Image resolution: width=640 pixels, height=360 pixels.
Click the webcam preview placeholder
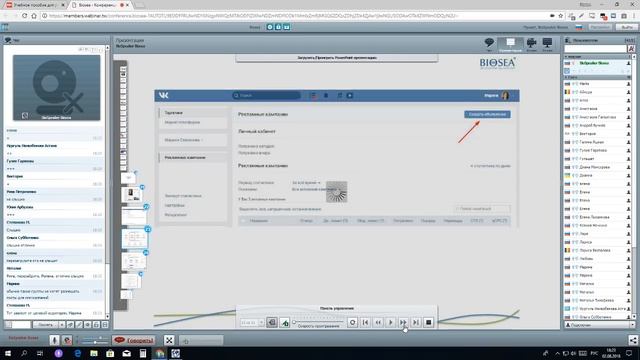56,88
